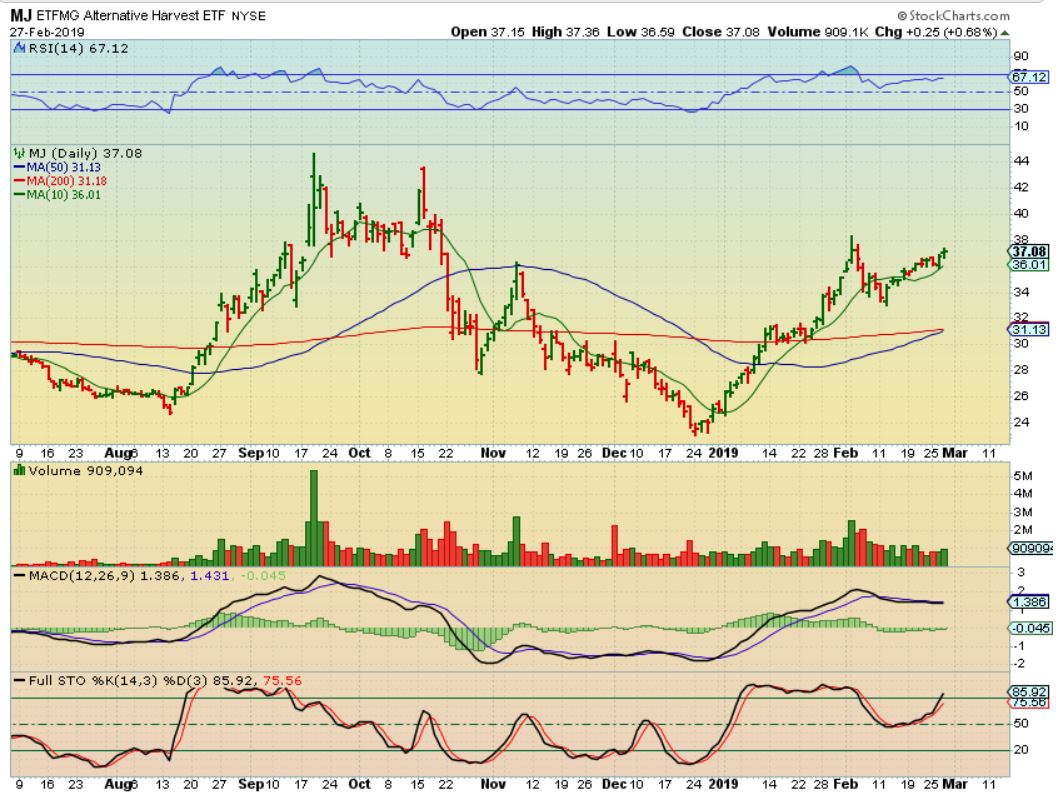
Task: Select the MA(10) 36.01 legend text
Action: point(63,195)
